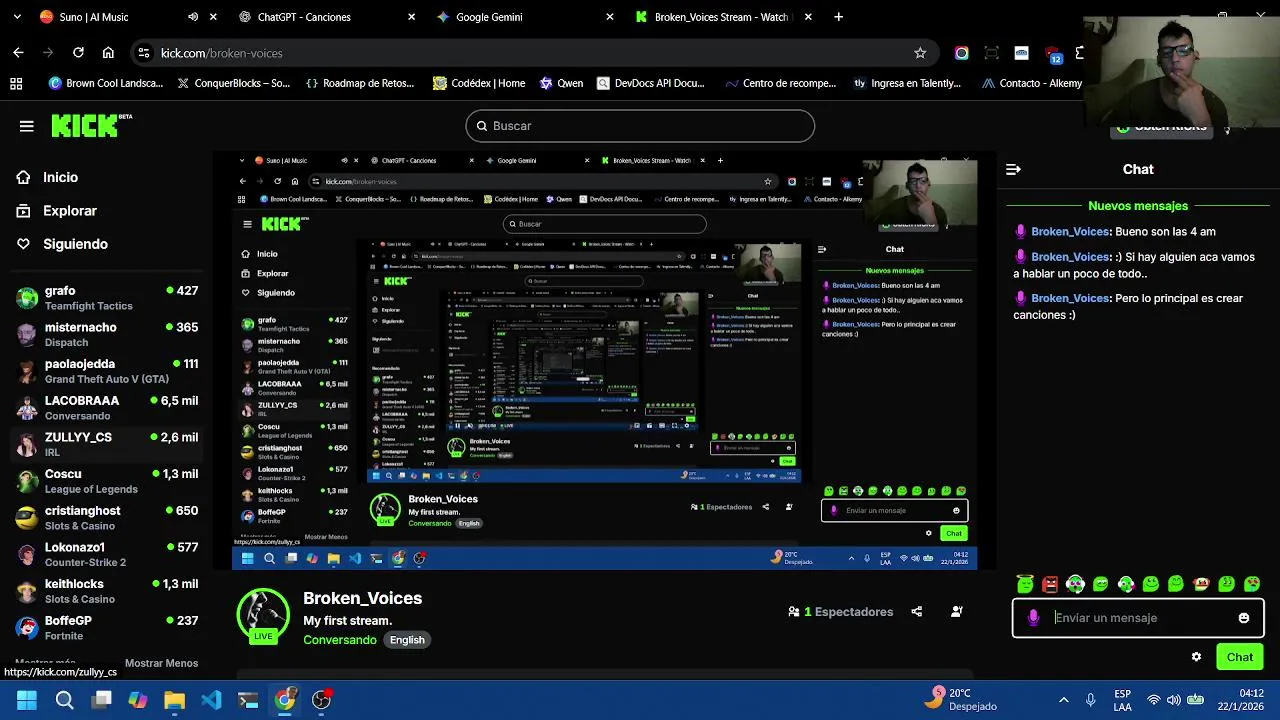Focus the Enviar un mensaje input
The image size is (1280, 720).
point(1138,618)
